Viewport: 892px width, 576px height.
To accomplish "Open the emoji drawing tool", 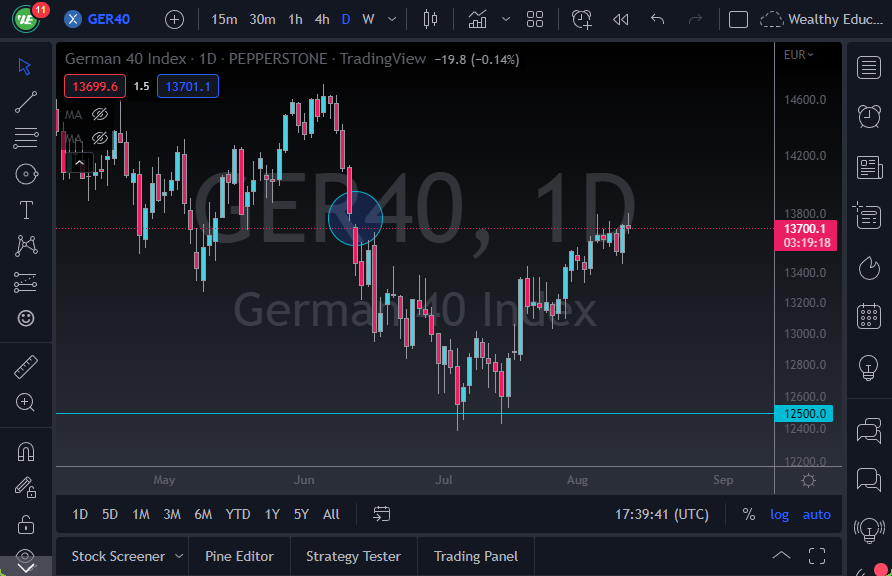I will point(26,317).
